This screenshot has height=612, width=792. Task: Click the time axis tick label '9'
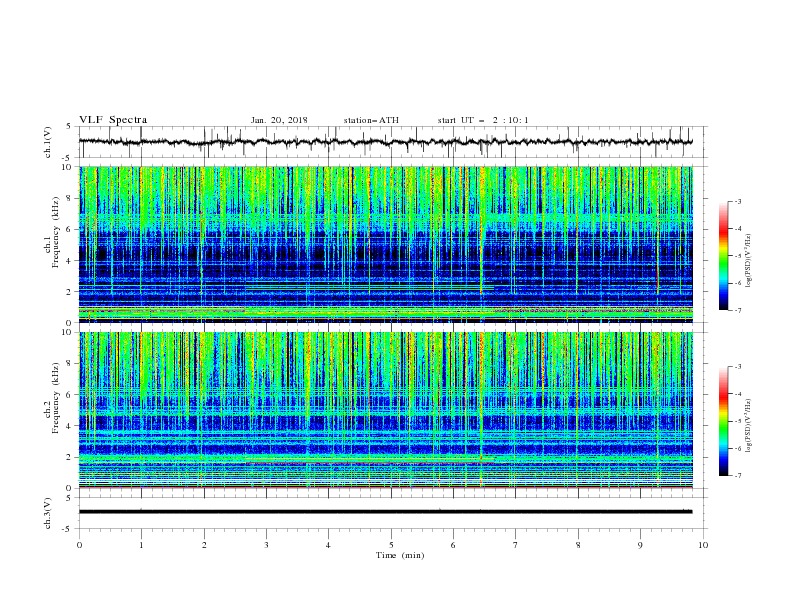point(640,545)
